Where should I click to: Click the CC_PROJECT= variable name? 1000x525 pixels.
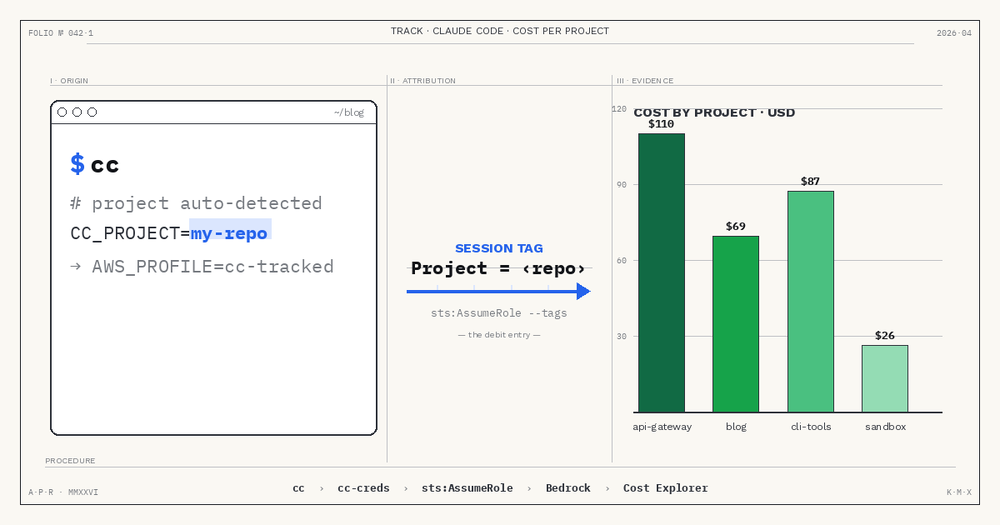pos(130,233)
